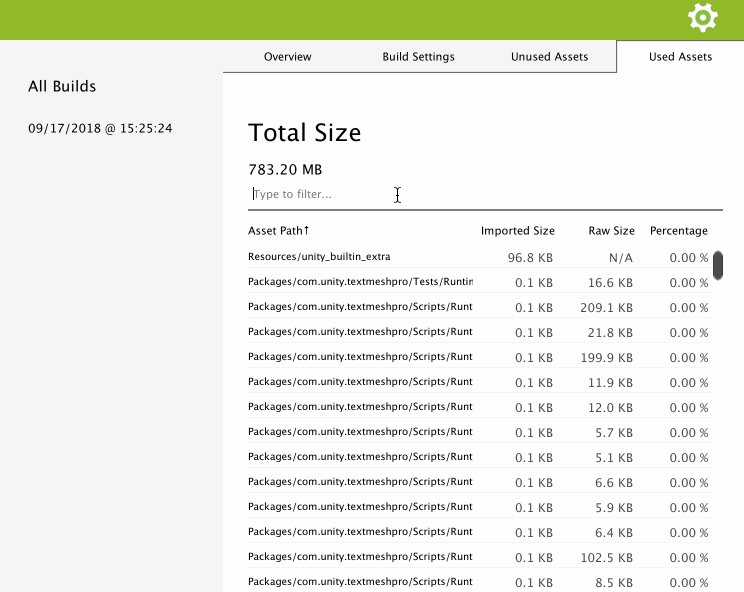The height and width of the screenshot is (592, 744).
Task: Click the 6.6 KB raw size cell
Action: (x=614, y=483)
